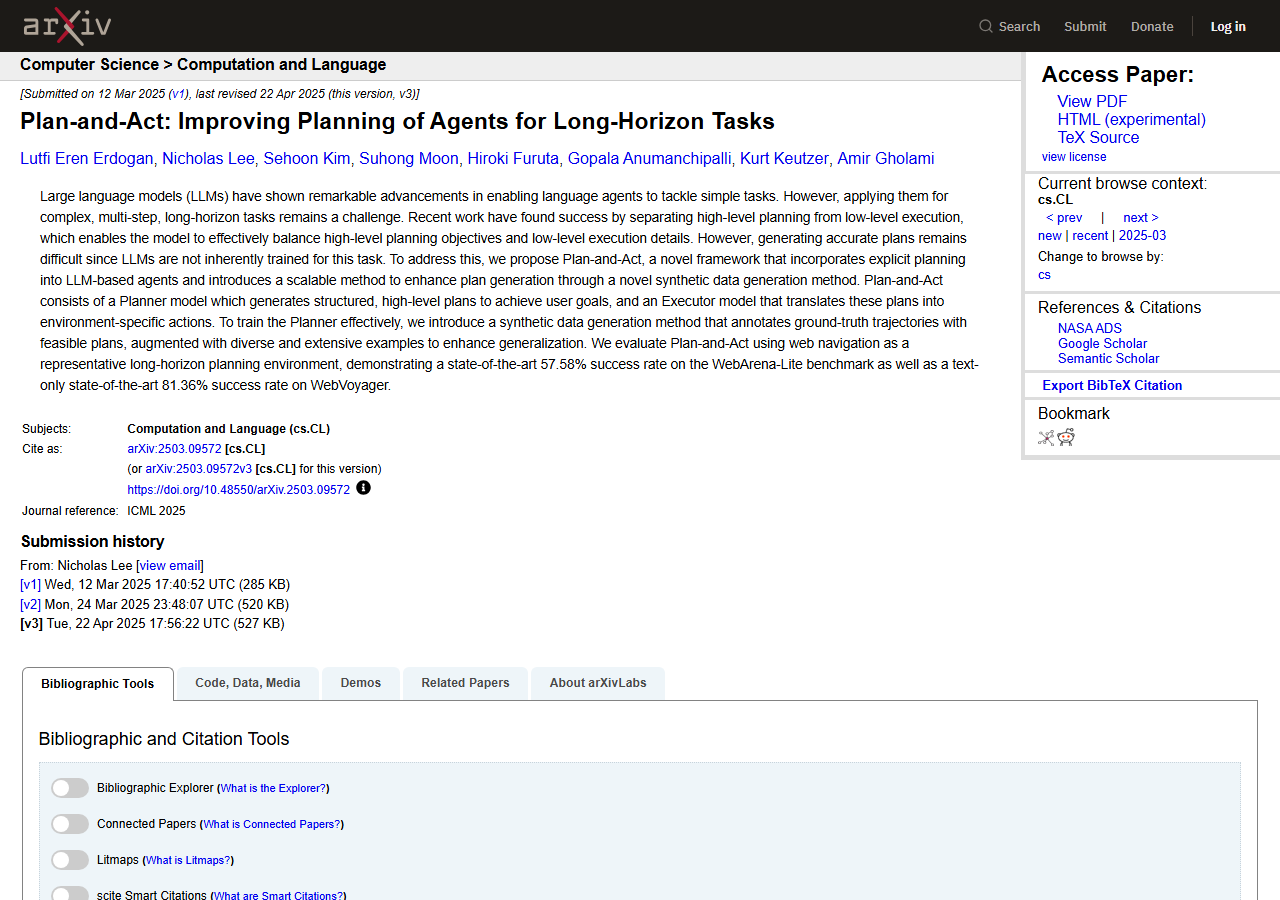
Task: Click 'What are Smart Citations?' link
Action: pos(278,896)
